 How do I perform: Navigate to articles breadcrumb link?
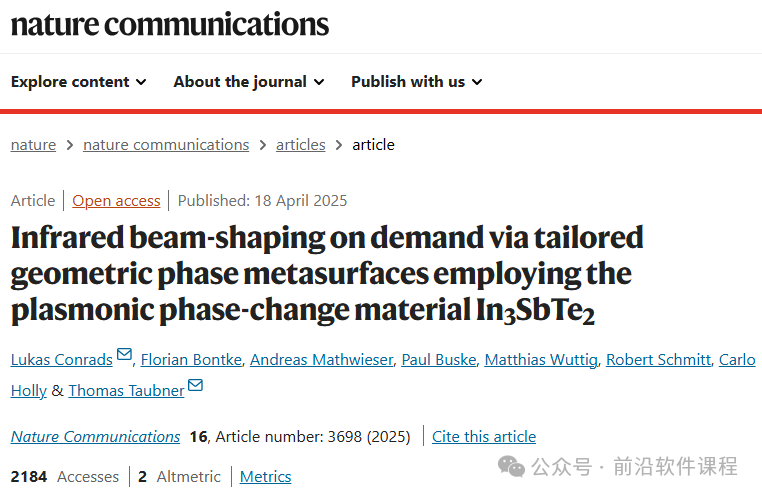pyautogui.click(x=300, y=145)
